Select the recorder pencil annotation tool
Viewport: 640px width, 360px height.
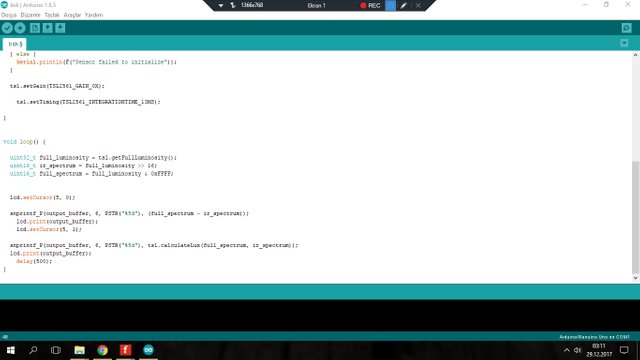[x=403, y=6]
